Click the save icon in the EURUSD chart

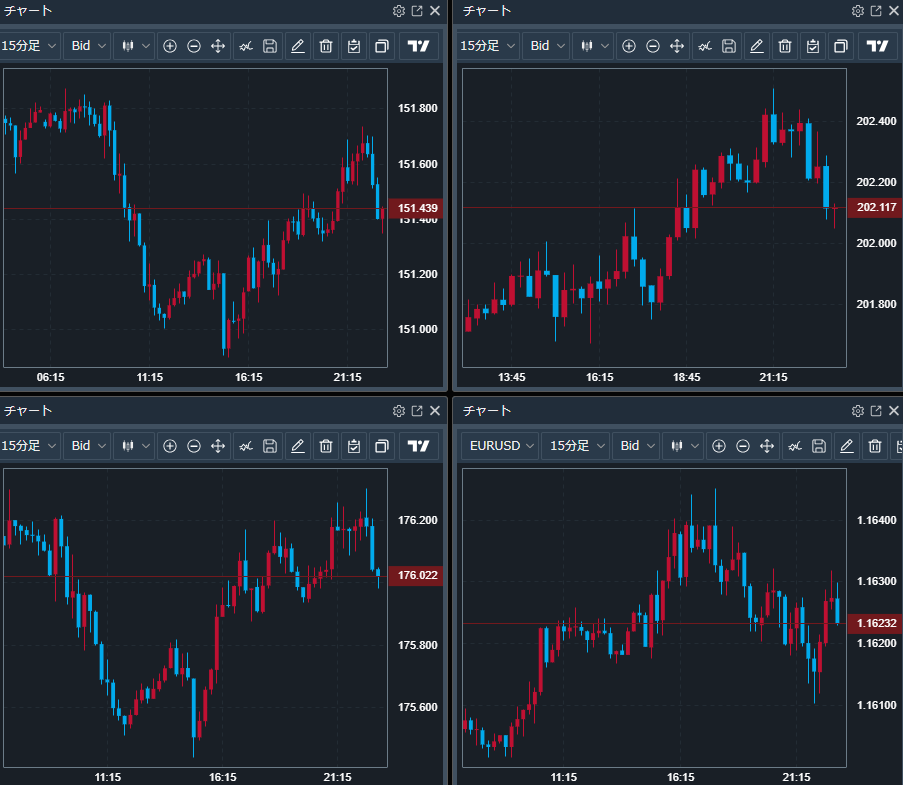click(x=818, y=446)
